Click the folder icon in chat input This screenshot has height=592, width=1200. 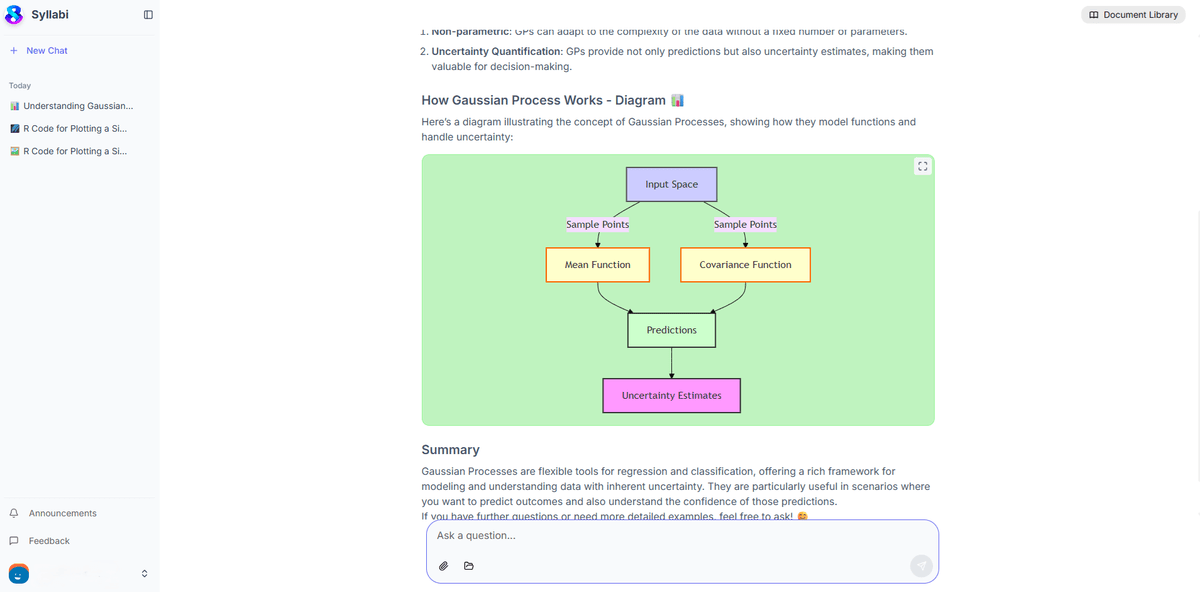click(468, 566)
